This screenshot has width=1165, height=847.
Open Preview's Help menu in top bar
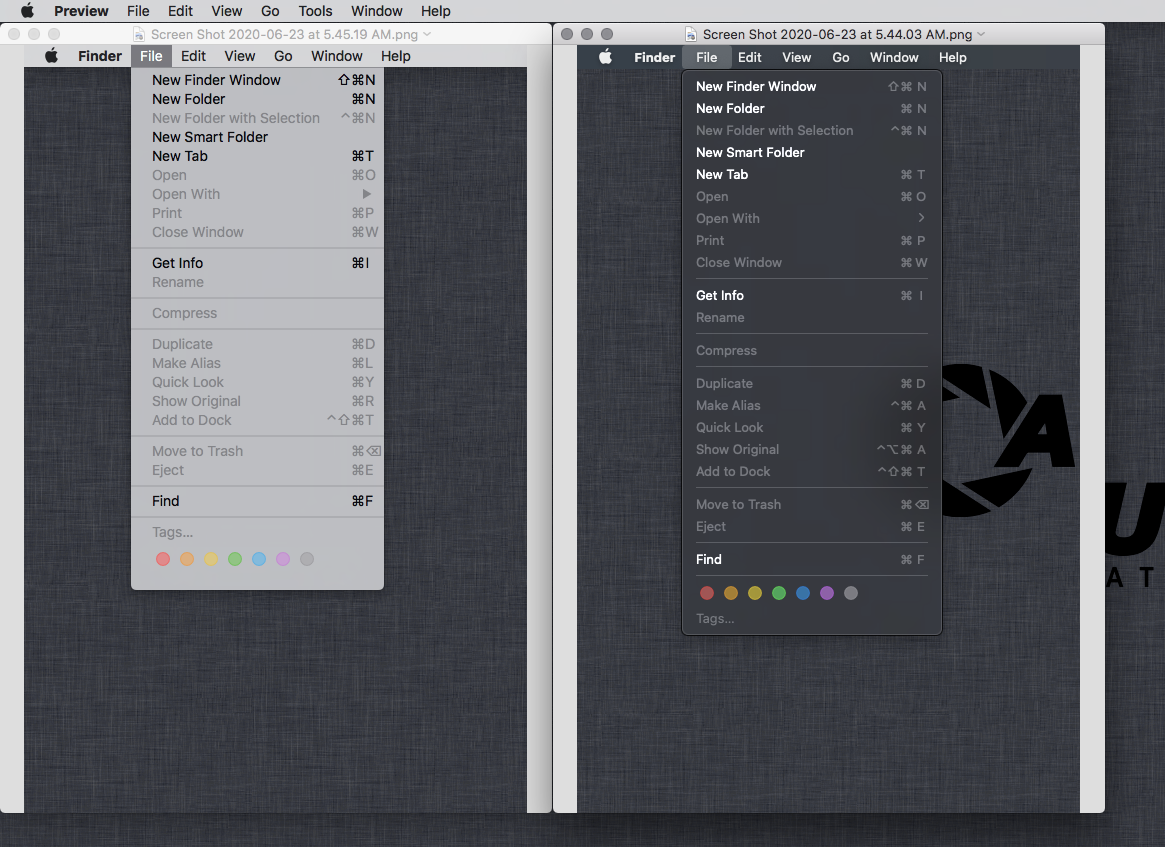point(435,10)
